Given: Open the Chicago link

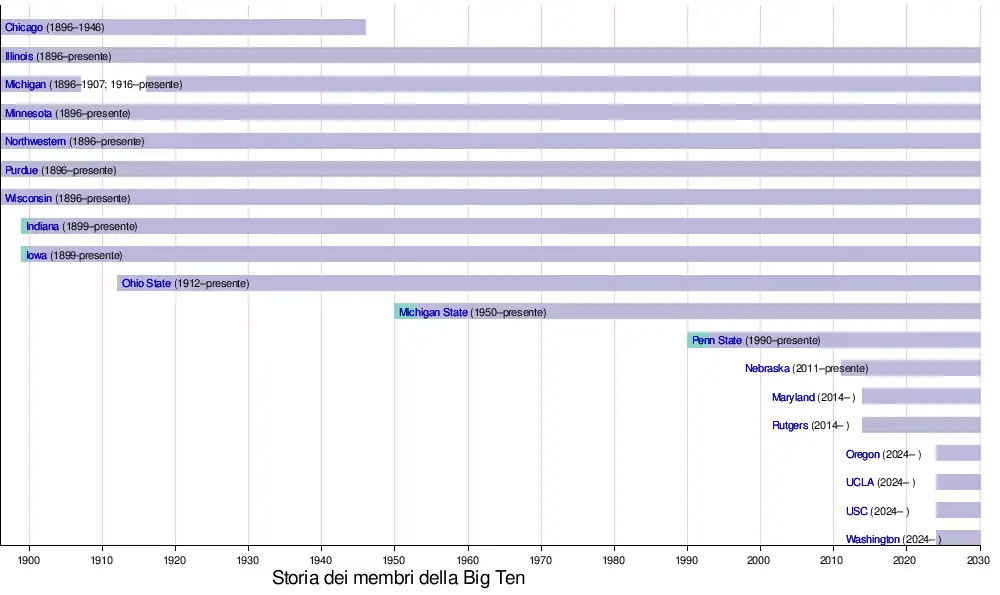Looking at the screenshot, I should 24,27.
